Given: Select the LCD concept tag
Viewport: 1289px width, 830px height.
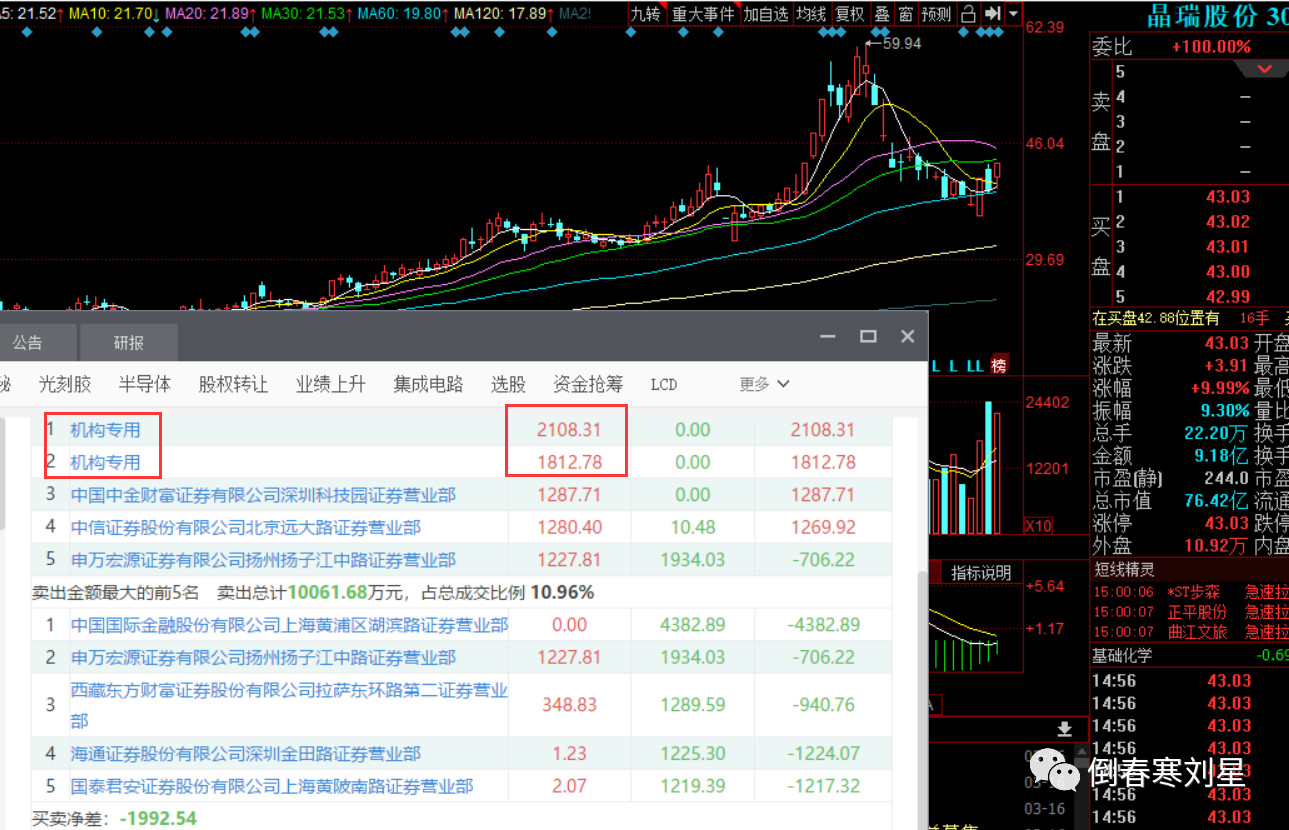Looking at the screenshot, I should tap(664, 384).
